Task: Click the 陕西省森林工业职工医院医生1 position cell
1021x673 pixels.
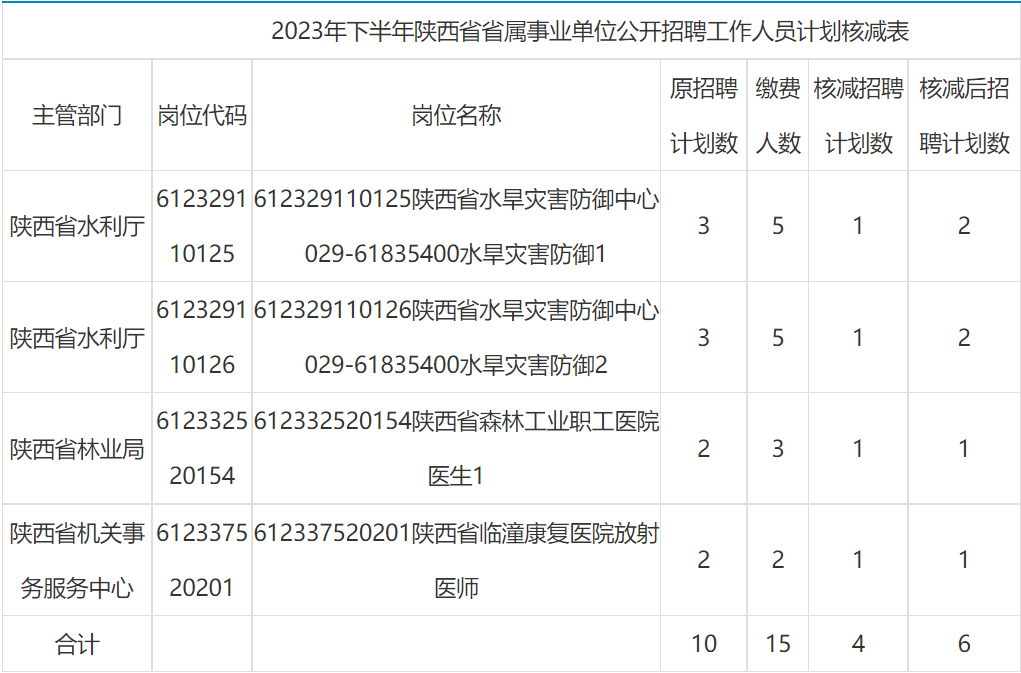Action: click(x=456, y=449)
